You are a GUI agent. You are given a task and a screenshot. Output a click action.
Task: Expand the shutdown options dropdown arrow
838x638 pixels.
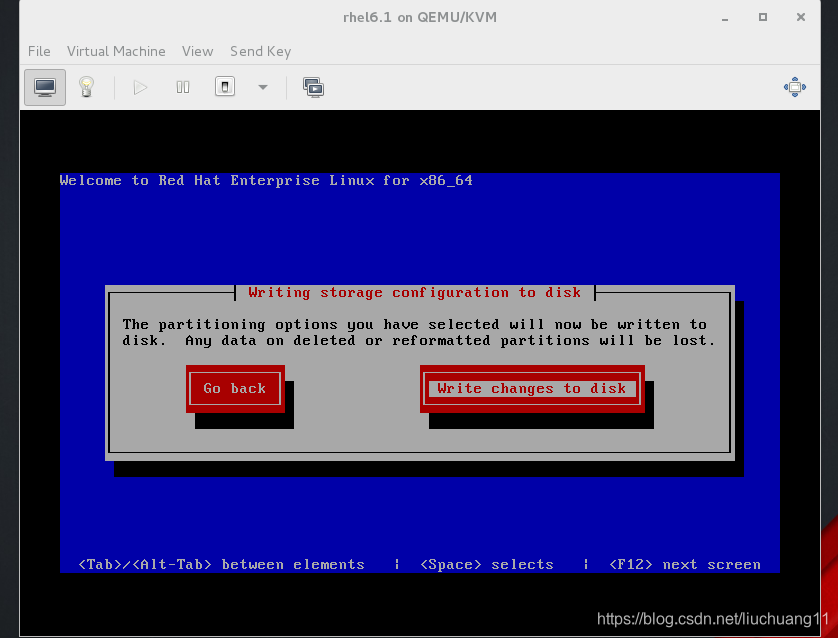click(x=263, y=87)
